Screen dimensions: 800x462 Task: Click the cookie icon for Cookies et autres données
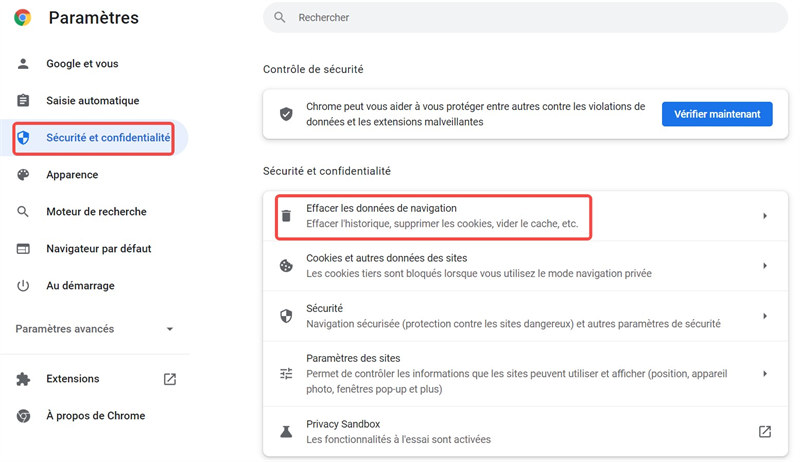click(x=286, y=266)
